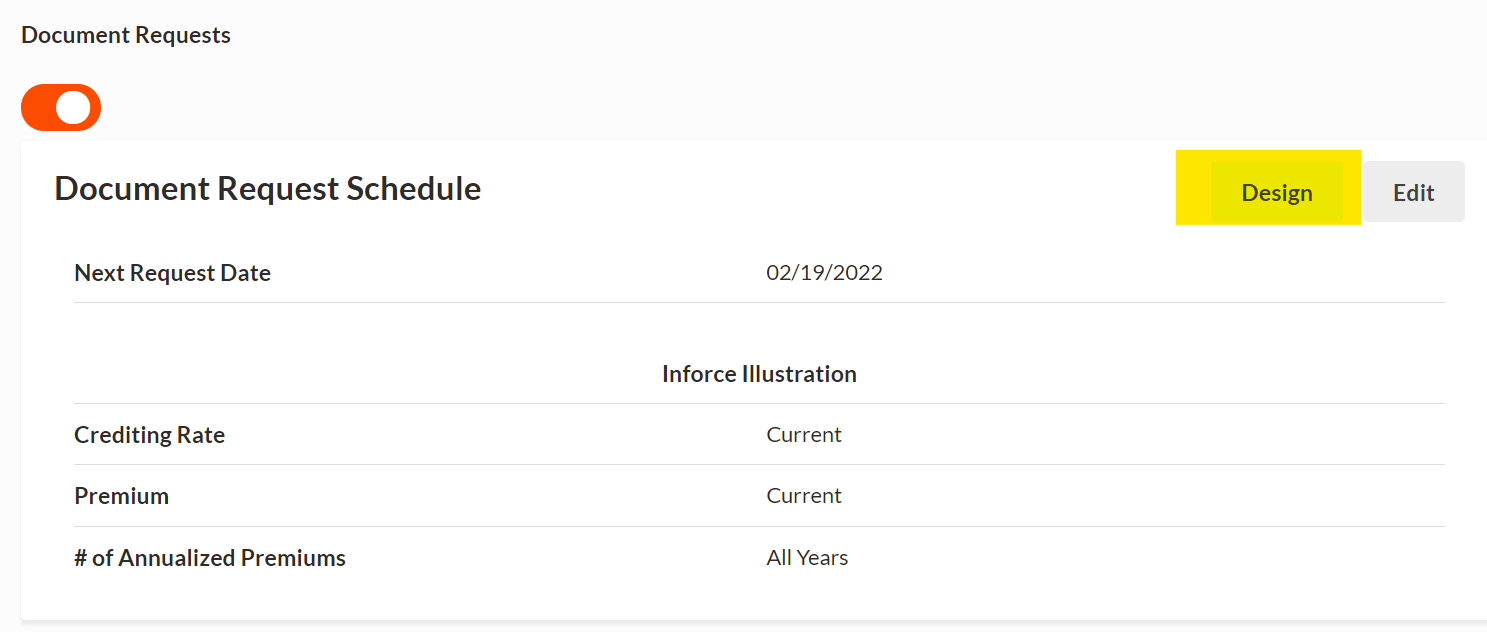Toggle the Document Requests switch off
The width and height of the screenshot is (1487, 632).
61,107
